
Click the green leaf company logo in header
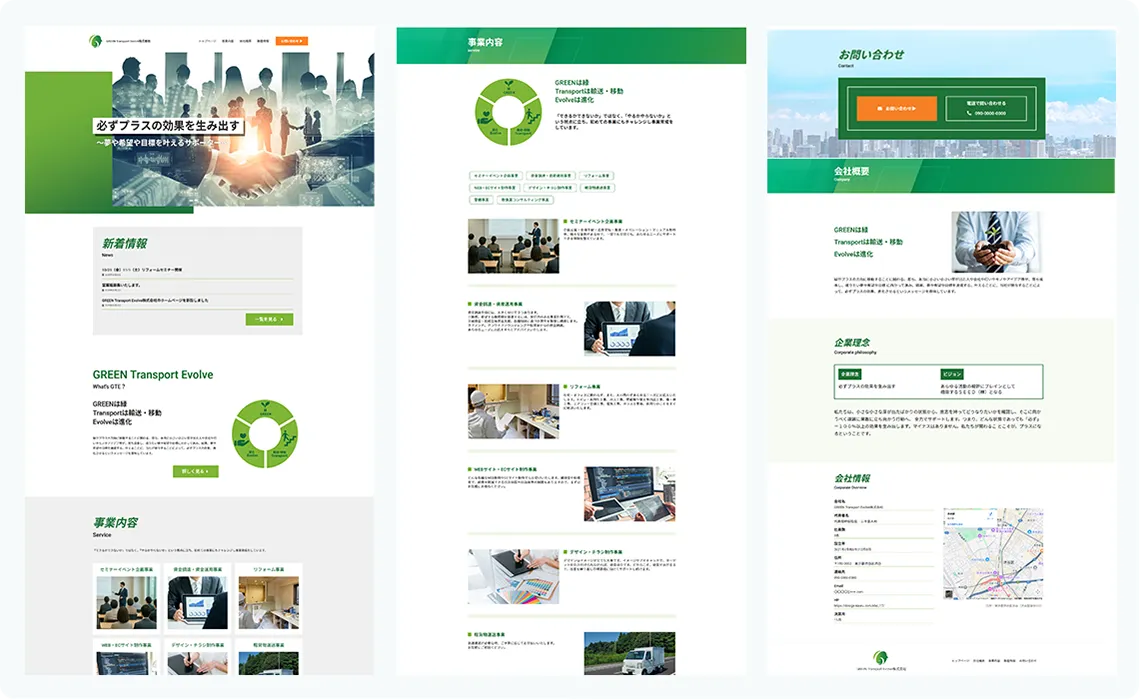click(95, 41)
